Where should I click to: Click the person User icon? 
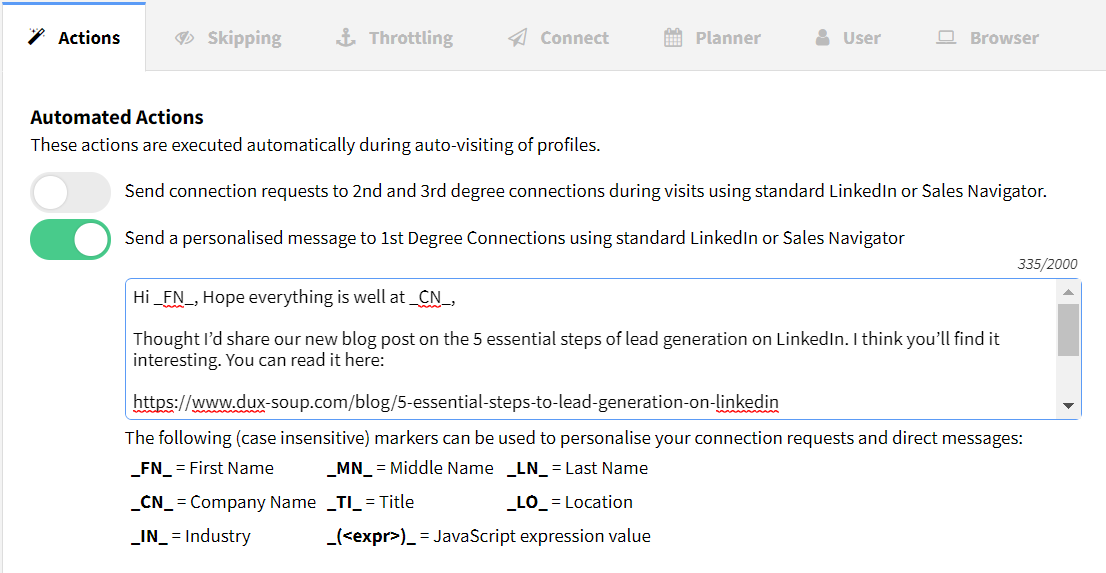(822, 37)
